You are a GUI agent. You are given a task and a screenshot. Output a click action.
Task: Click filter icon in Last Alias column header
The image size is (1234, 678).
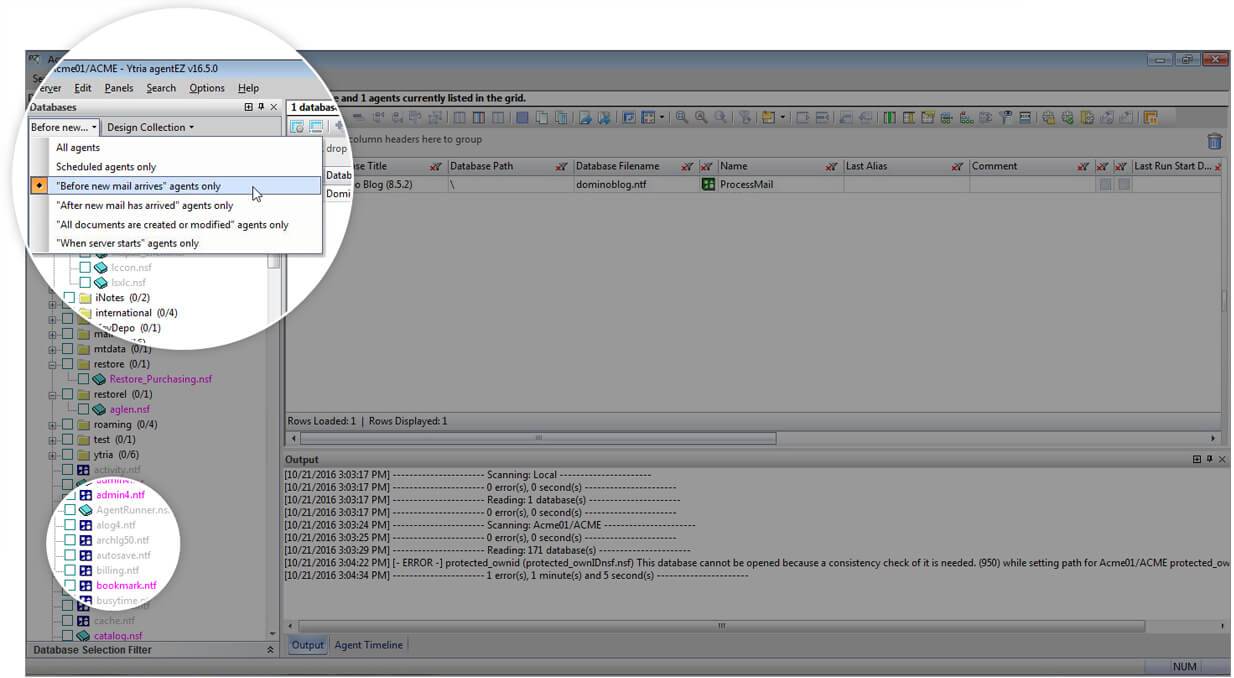pyautogui.click(x=958, y=167)
